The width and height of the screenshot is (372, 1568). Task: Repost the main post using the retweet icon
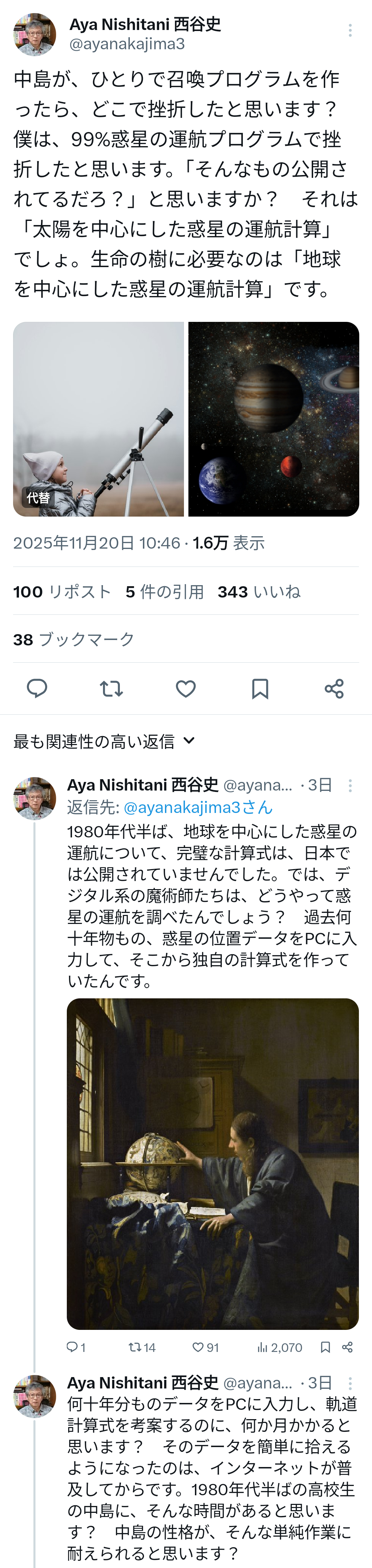111,689
